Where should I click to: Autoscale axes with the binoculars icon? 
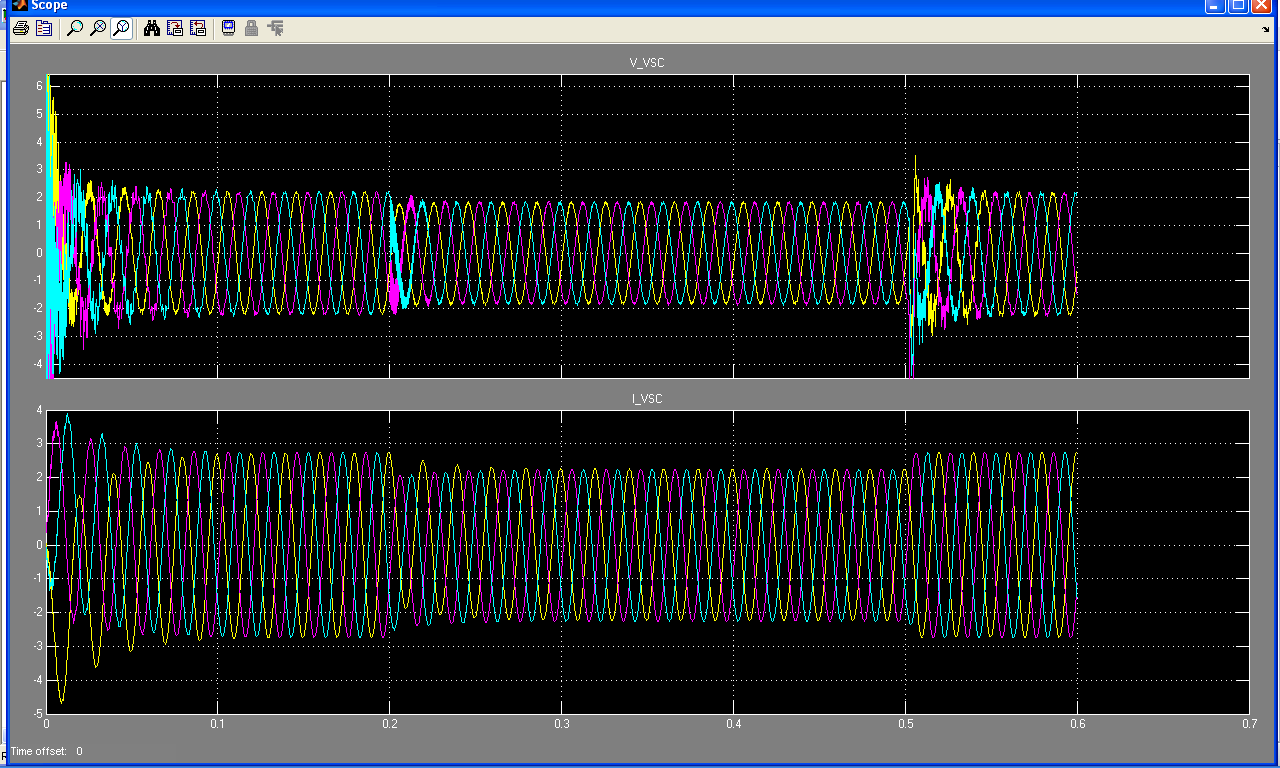coord(152,28)
